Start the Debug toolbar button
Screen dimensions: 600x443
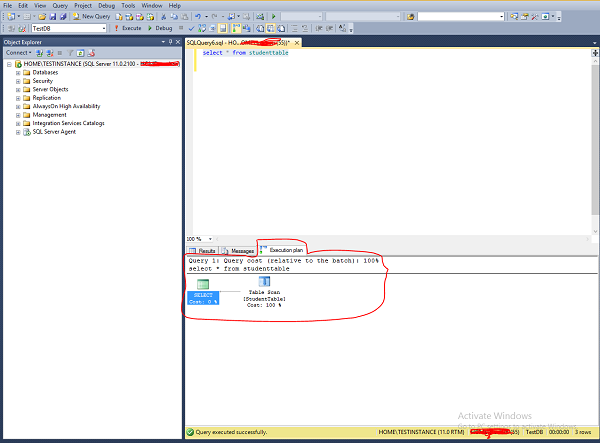point(160,28)
